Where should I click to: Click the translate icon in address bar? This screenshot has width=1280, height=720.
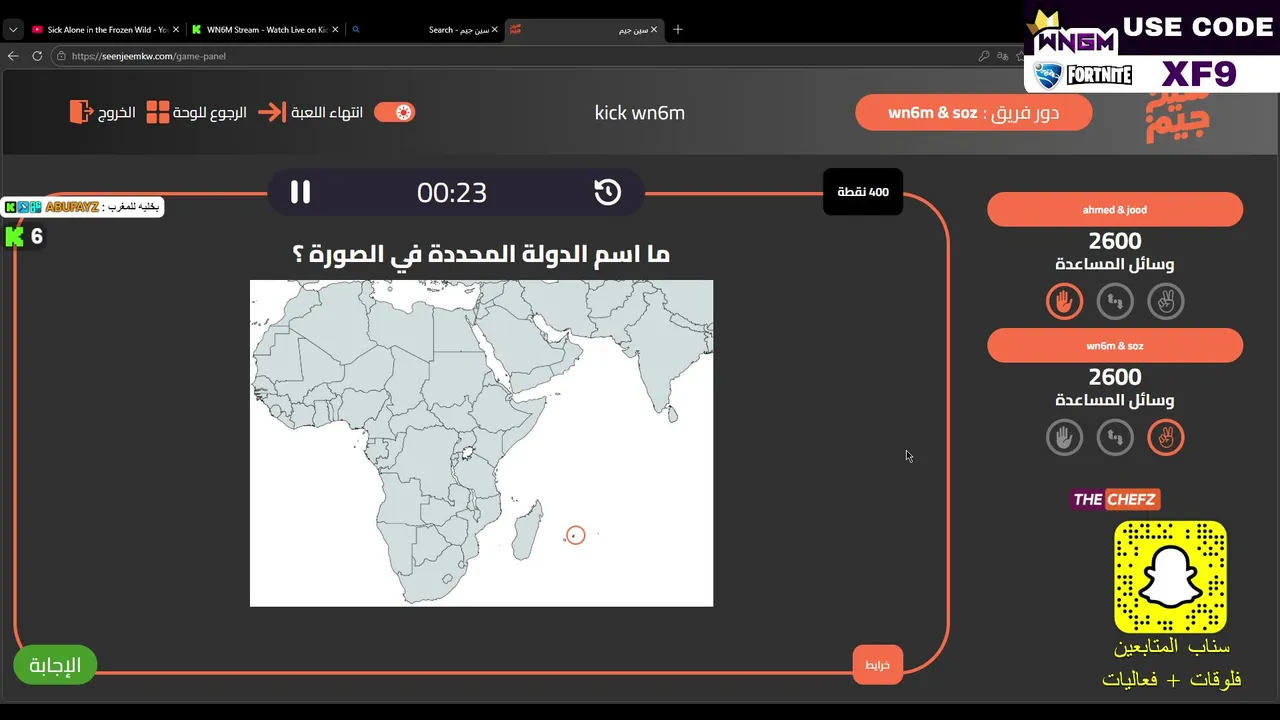1003,56
